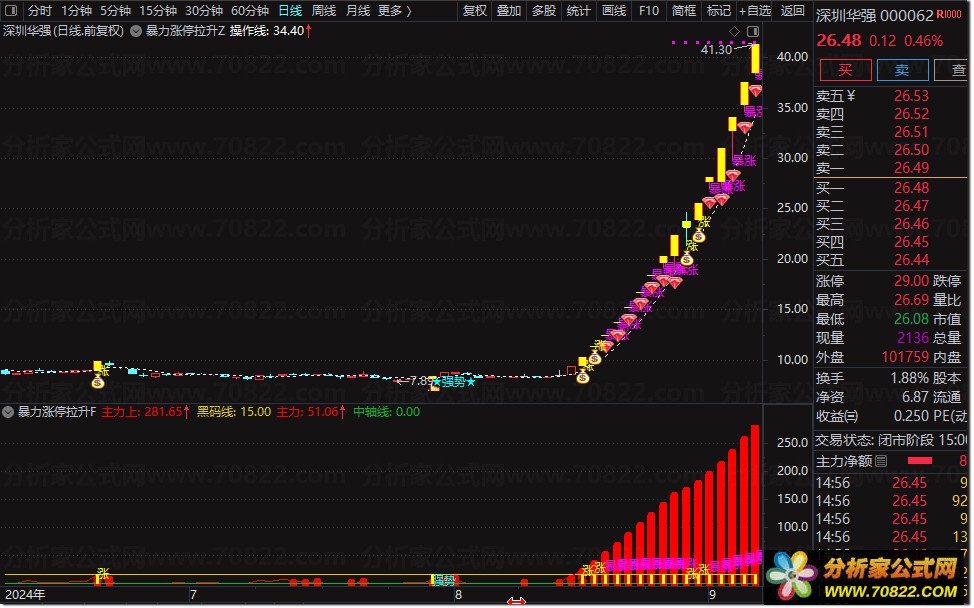Click the red 买 buy button

pyautogui.click(x=845, y=70)
